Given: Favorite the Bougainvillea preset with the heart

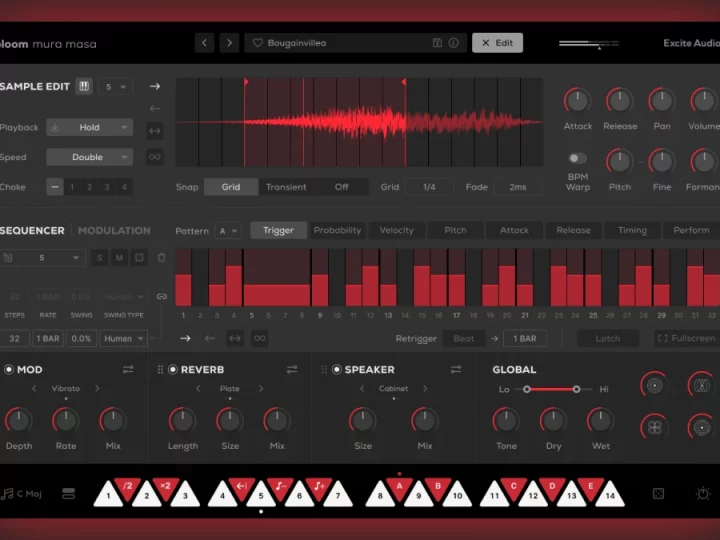Looking at the screenshot, I should coord(258,43).
